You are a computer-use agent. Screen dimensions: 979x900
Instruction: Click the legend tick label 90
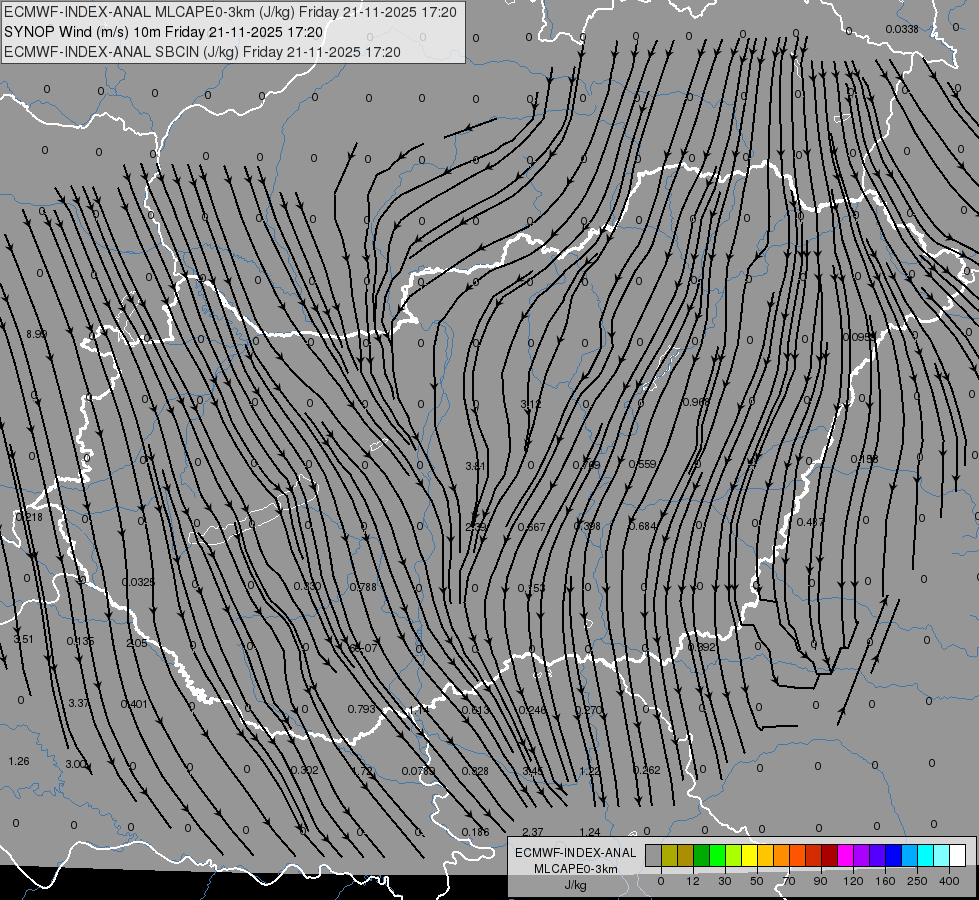(820, 881)
